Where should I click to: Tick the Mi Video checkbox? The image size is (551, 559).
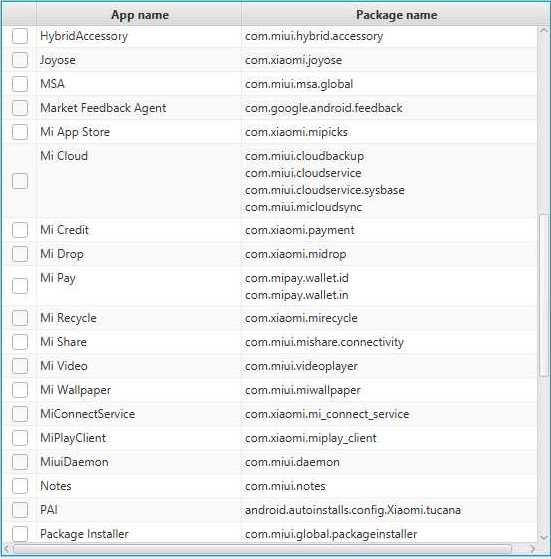[20, 366]
